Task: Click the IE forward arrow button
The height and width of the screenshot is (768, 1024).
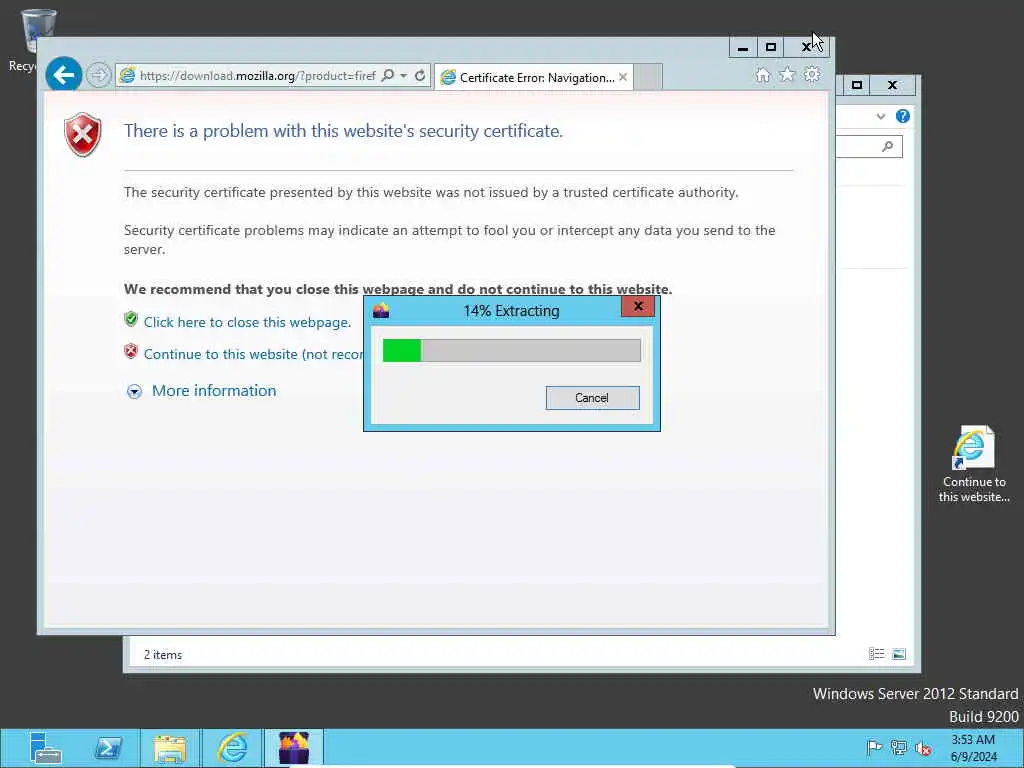Action: click(x=99, y=75)
